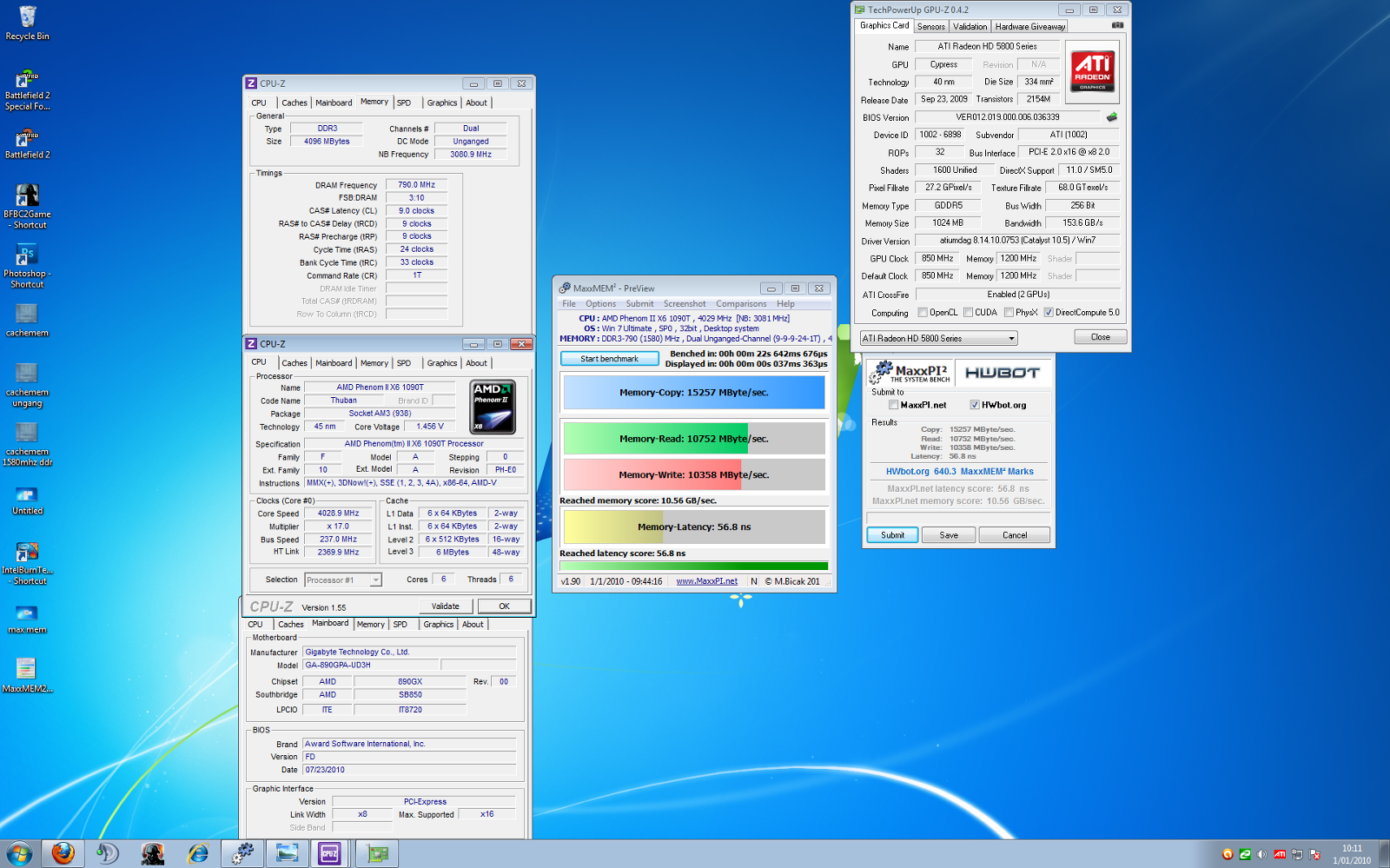Toggle the PhysX checkbox in GPU-Z
The height and width of the screenshot is (868, 1390).
click(1009, 313)
